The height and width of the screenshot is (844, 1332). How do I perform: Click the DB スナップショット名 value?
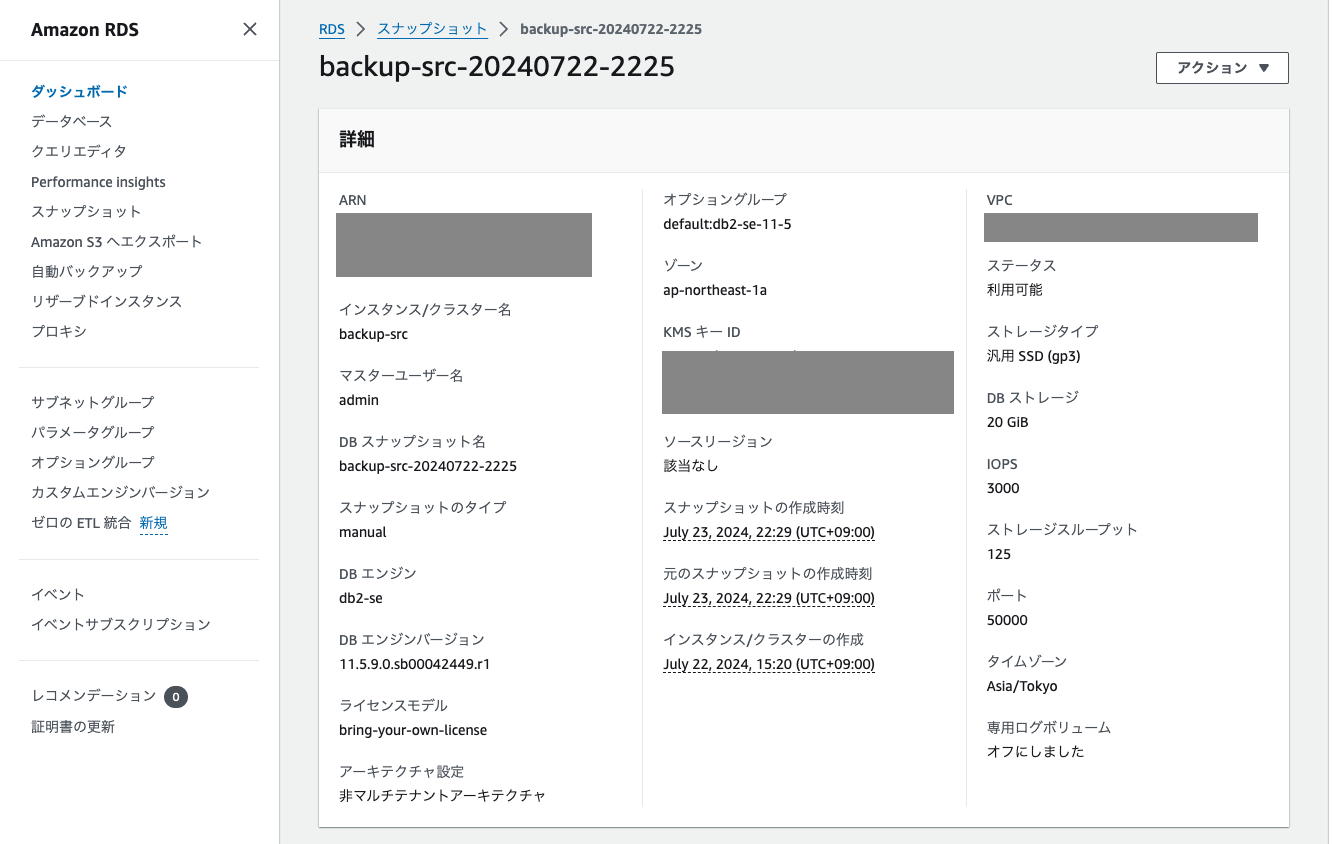tap(428, 466)
